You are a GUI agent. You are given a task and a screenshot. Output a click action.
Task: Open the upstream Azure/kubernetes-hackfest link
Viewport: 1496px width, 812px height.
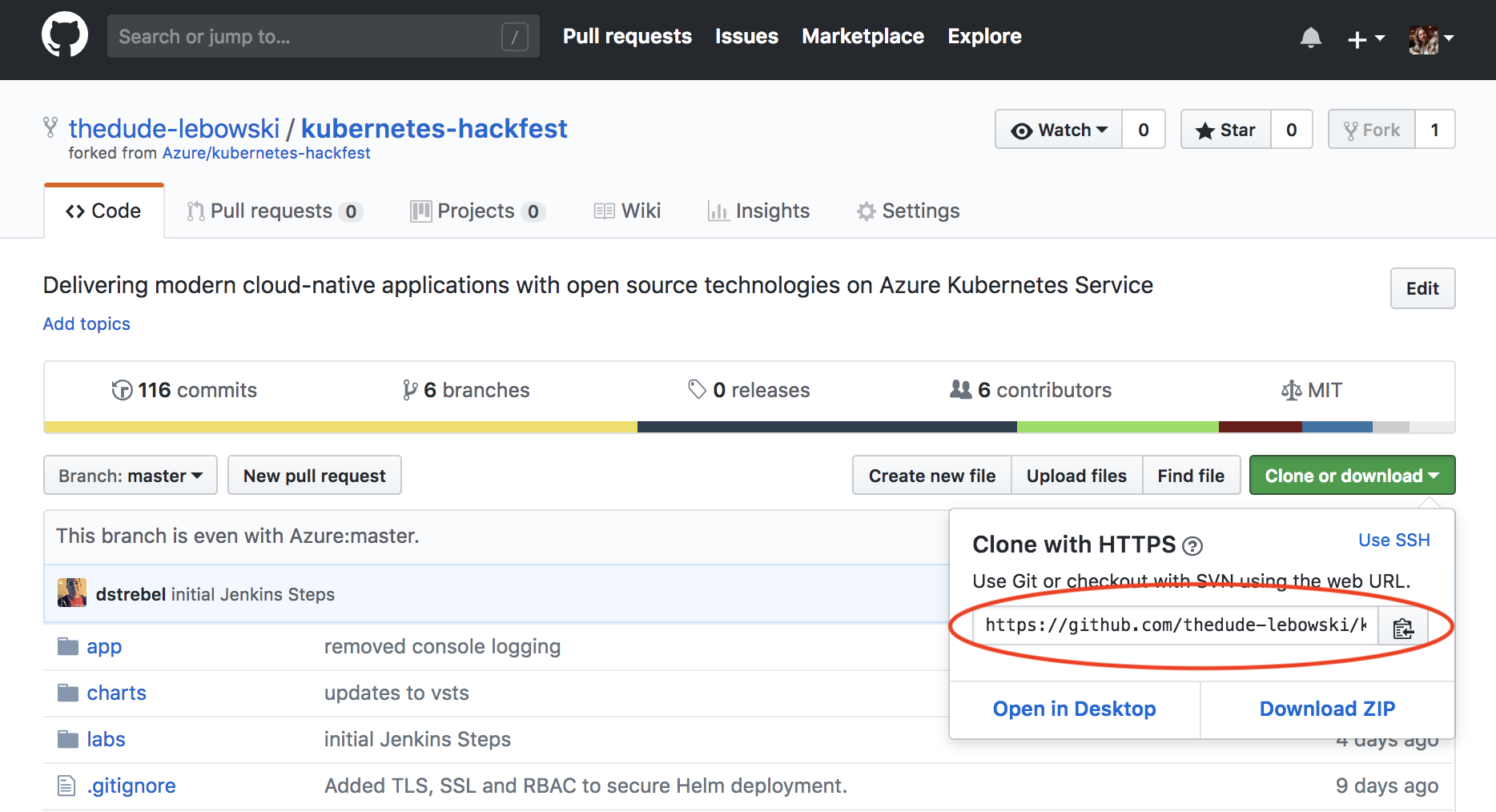coord(266,153)
